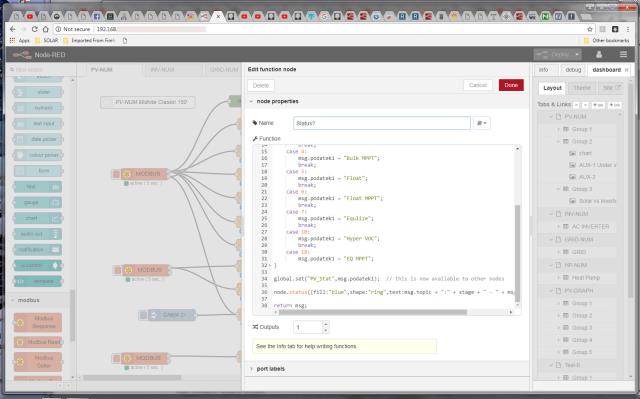Close the dashboard sidebar tab icon

(x=627, y=70)
